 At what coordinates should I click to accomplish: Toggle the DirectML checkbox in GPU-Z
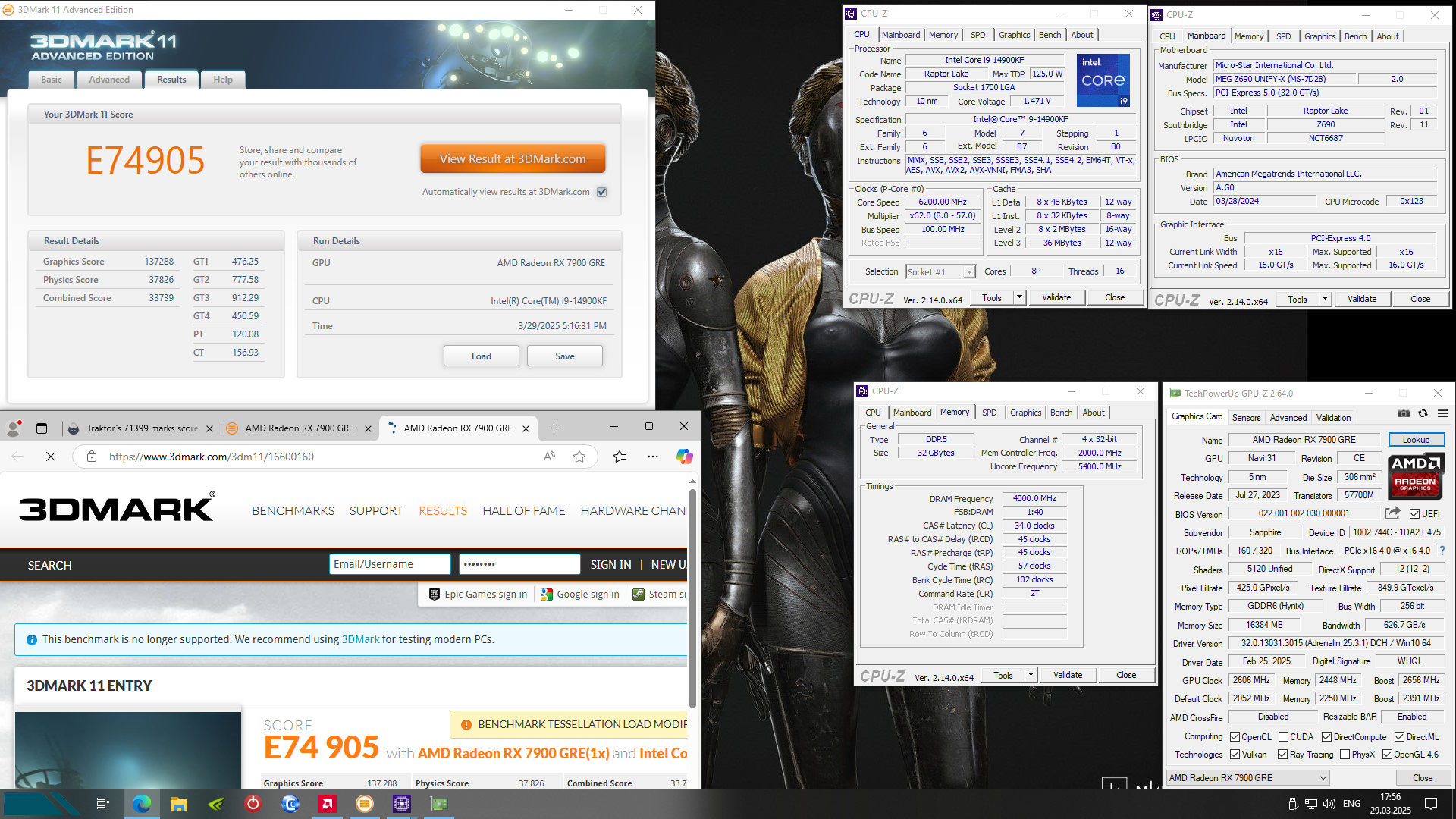click(x=1399, y=737)
